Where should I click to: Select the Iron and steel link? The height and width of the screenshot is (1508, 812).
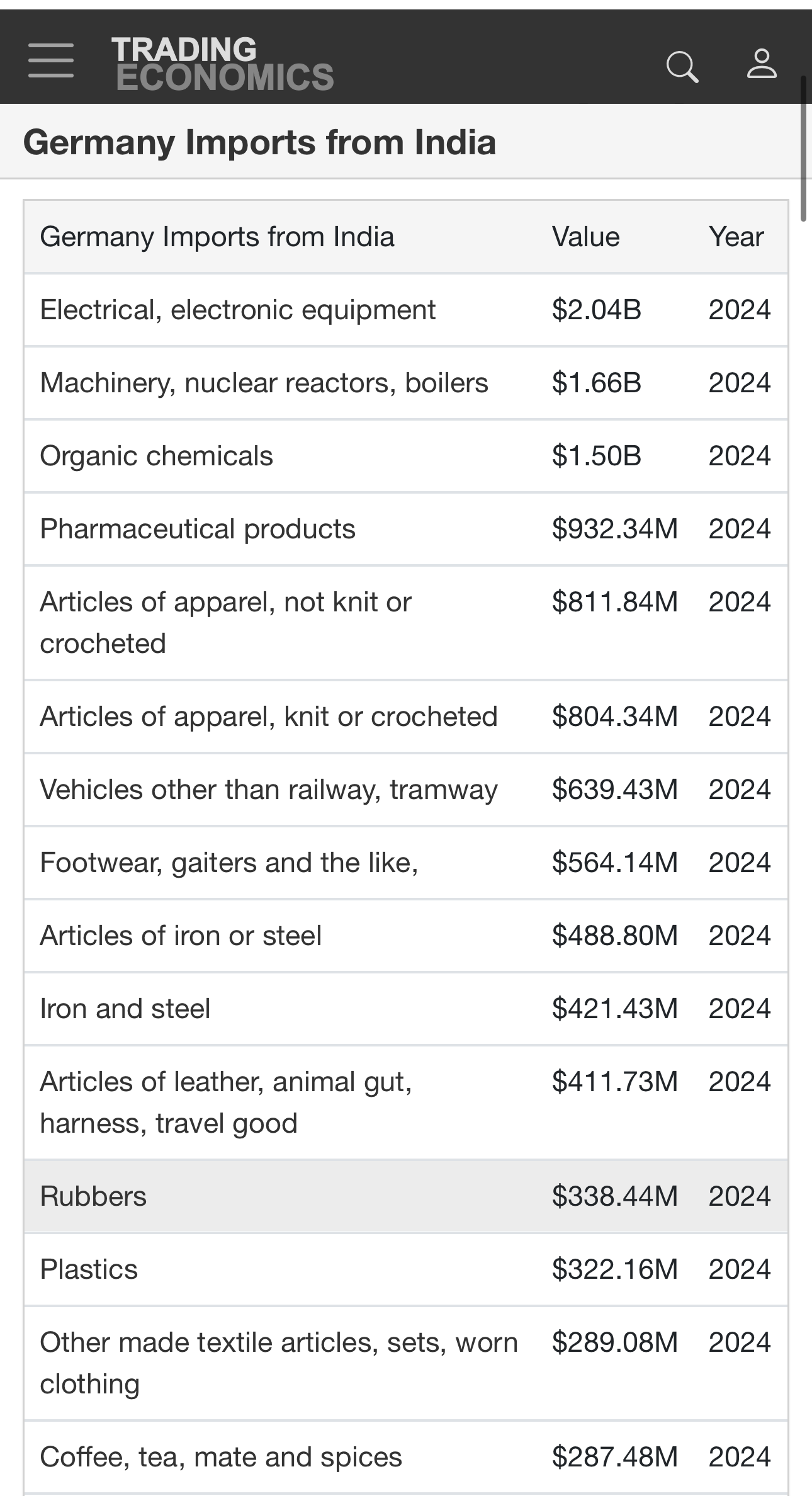click(x=125, y=1009)
